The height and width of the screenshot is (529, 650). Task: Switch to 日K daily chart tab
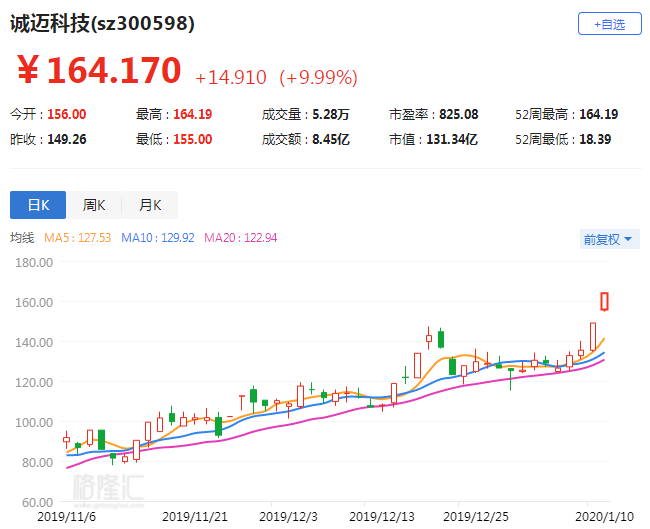(x=38, y=205)
